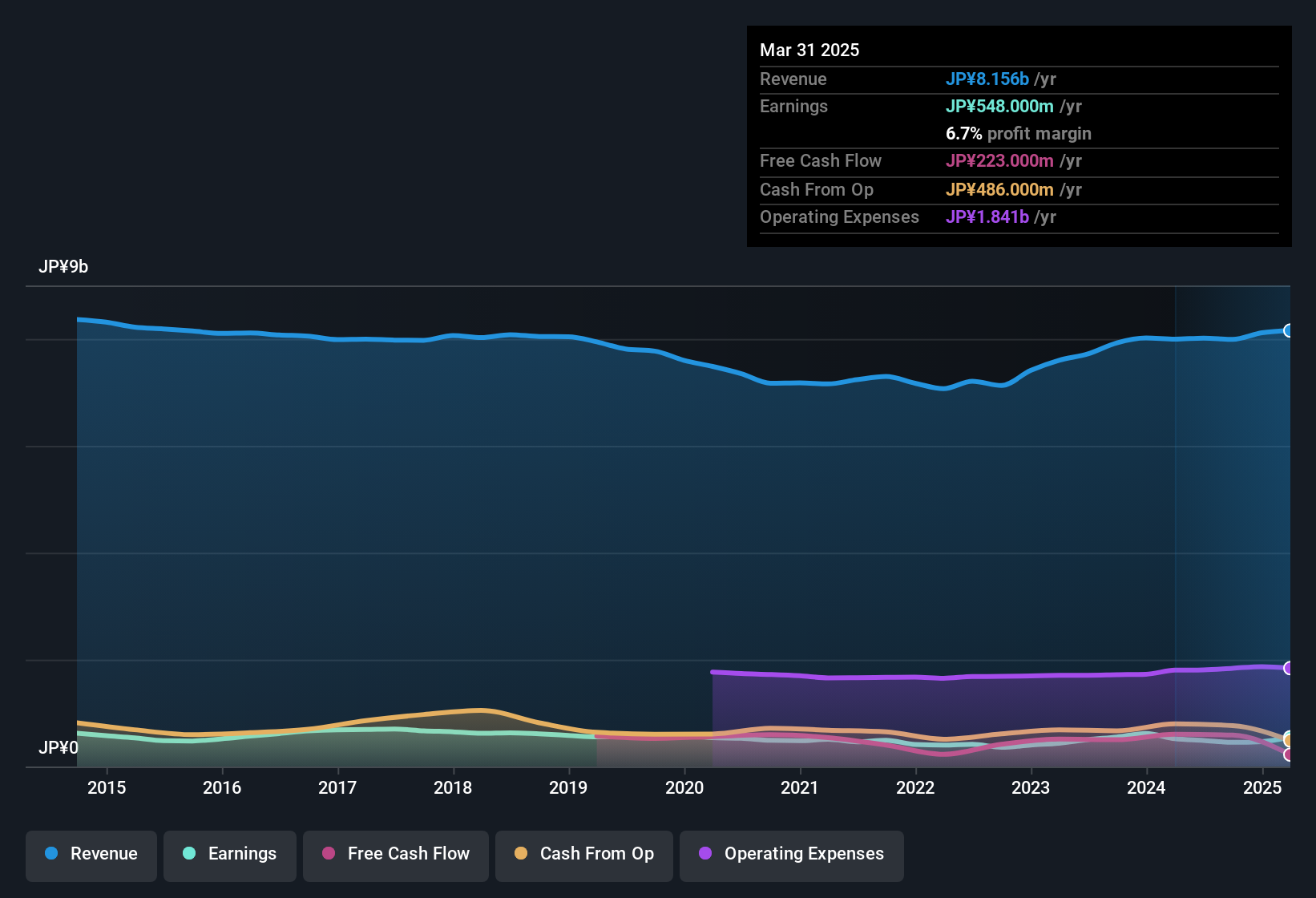Click the JP¥0 y-axis label
This screenshot has width=1316, height=898.
click(x=59, y=748)
